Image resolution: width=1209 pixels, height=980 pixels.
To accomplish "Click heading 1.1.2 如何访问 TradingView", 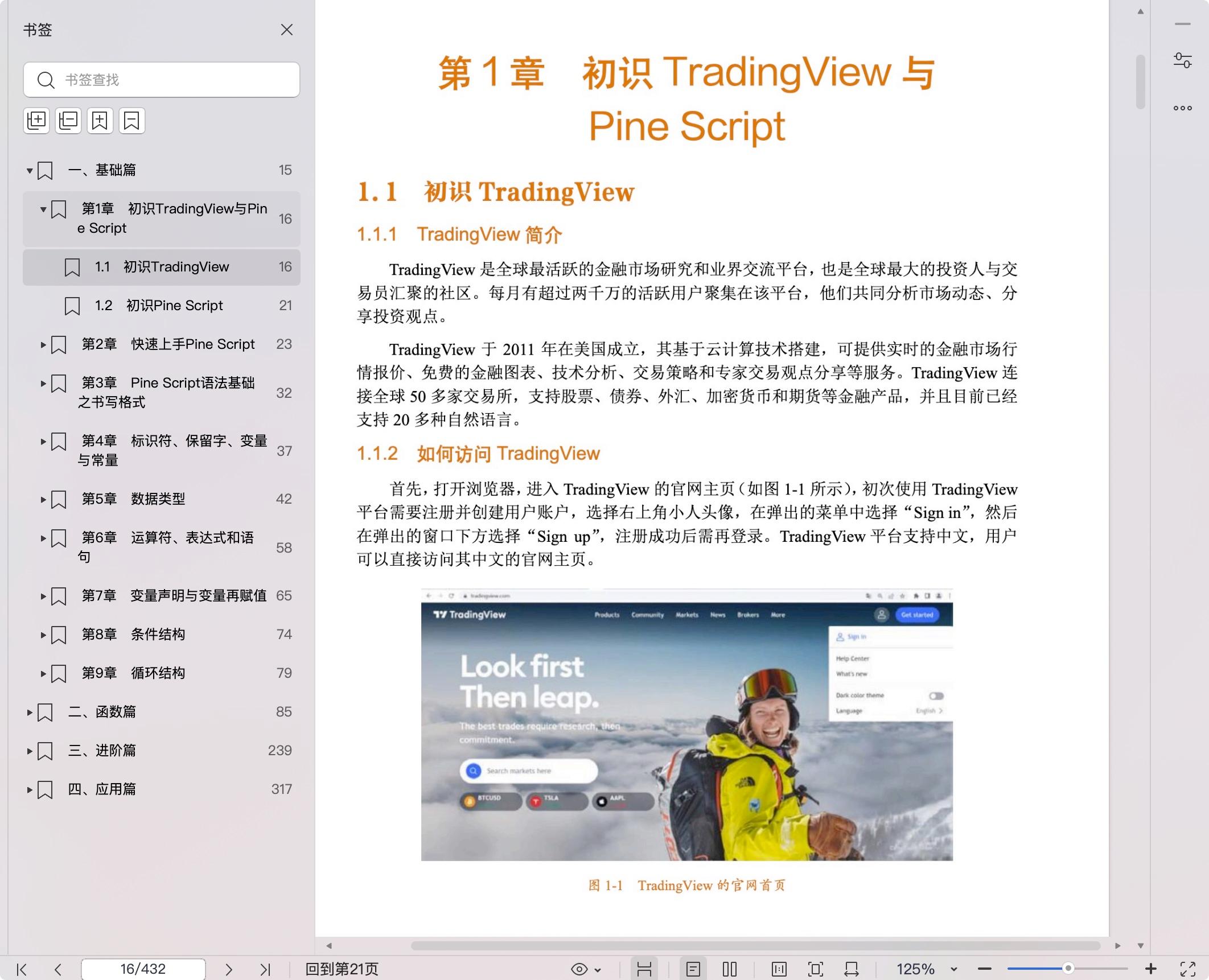I will tap(478, 454).
